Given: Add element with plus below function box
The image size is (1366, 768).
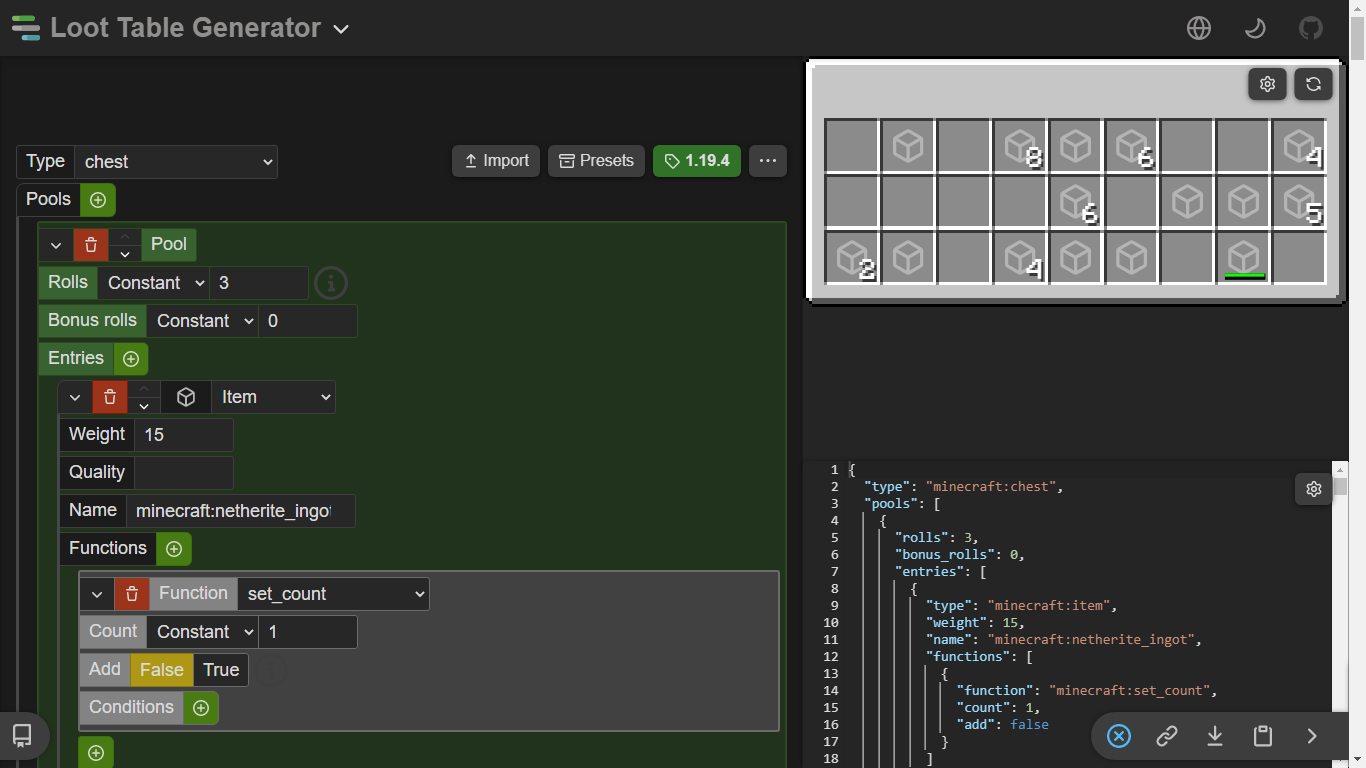Looking at the screenshot, I should [96, 753].
